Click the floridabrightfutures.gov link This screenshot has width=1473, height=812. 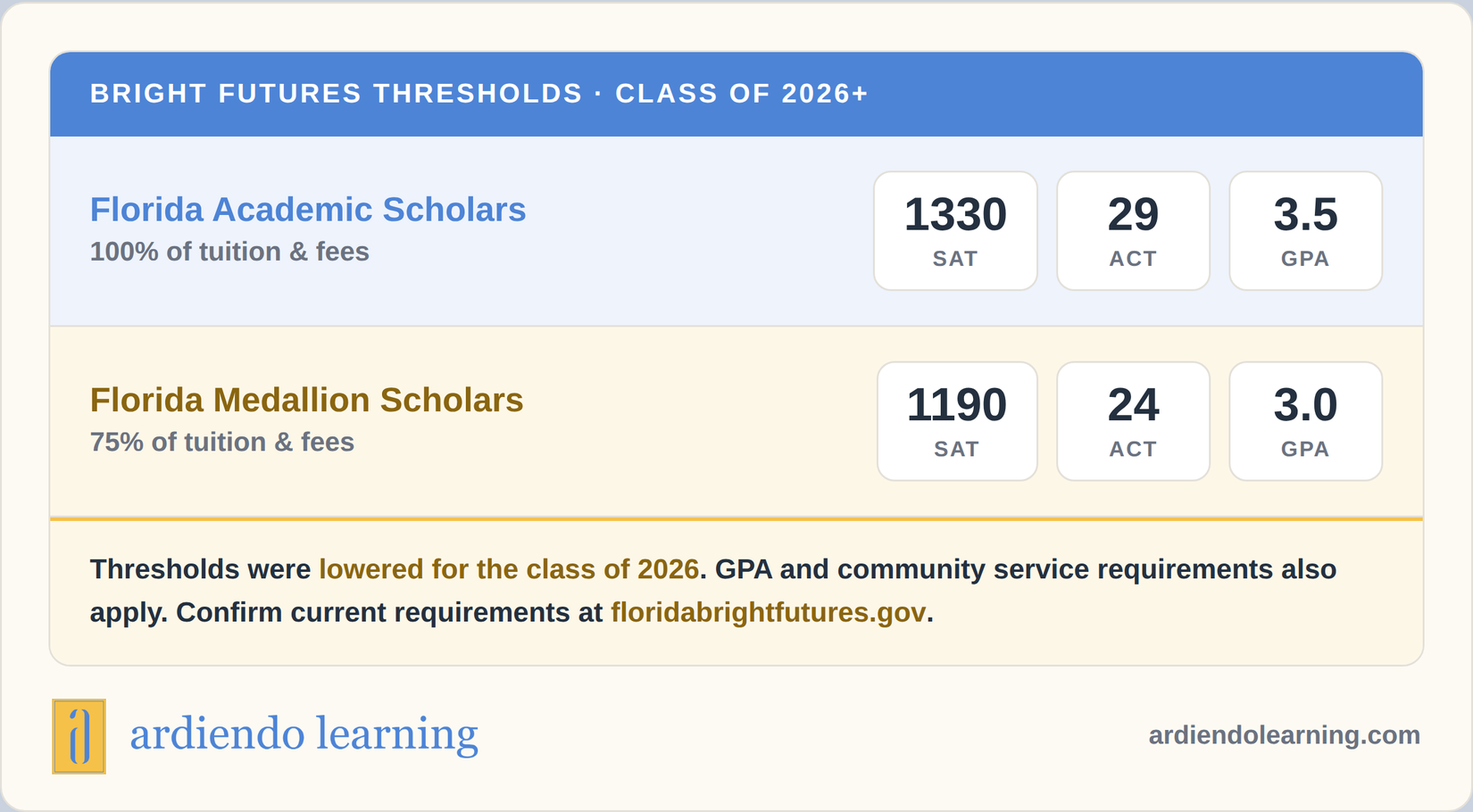(x=768, y=612)
